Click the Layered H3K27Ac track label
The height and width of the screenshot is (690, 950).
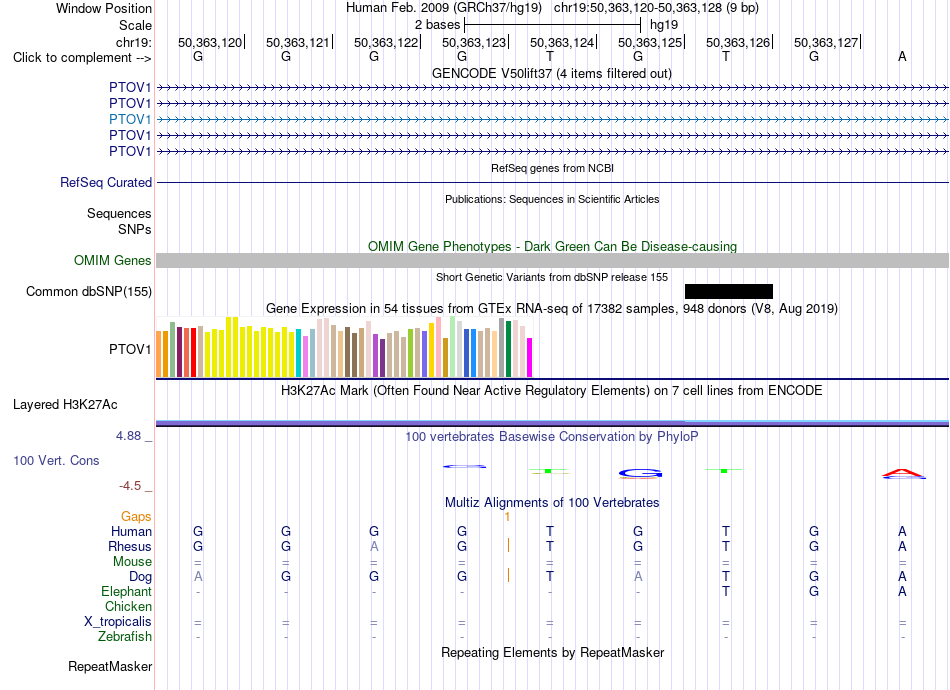coord(65,405)
